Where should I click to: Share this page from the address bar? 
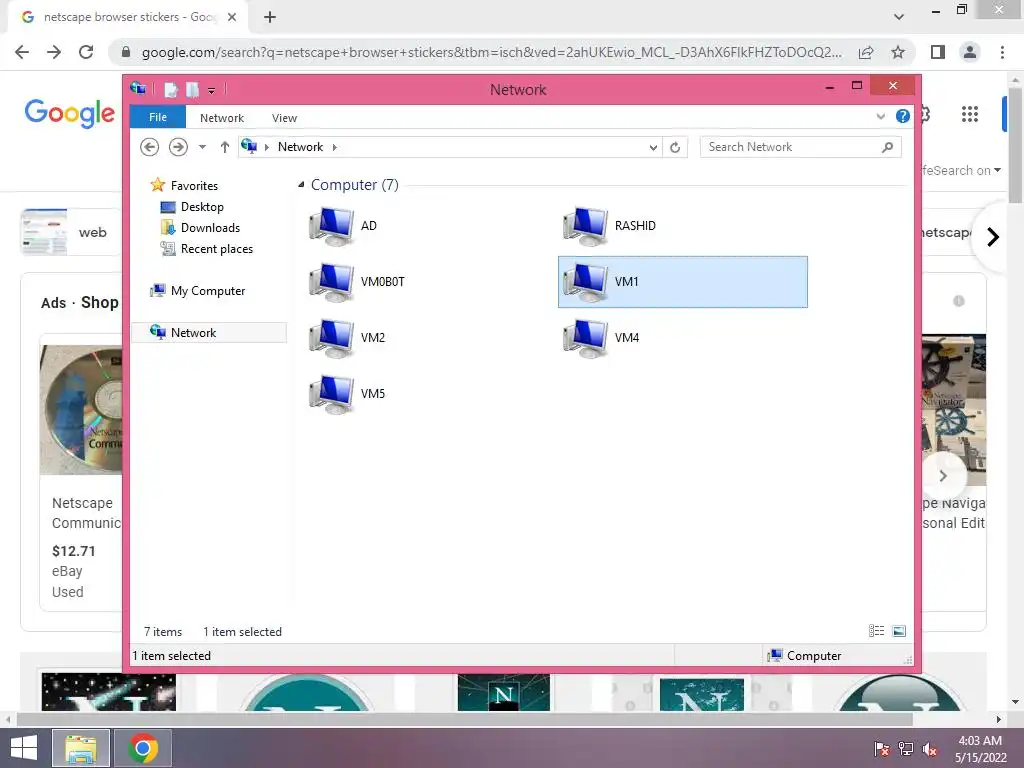(867, 52)
